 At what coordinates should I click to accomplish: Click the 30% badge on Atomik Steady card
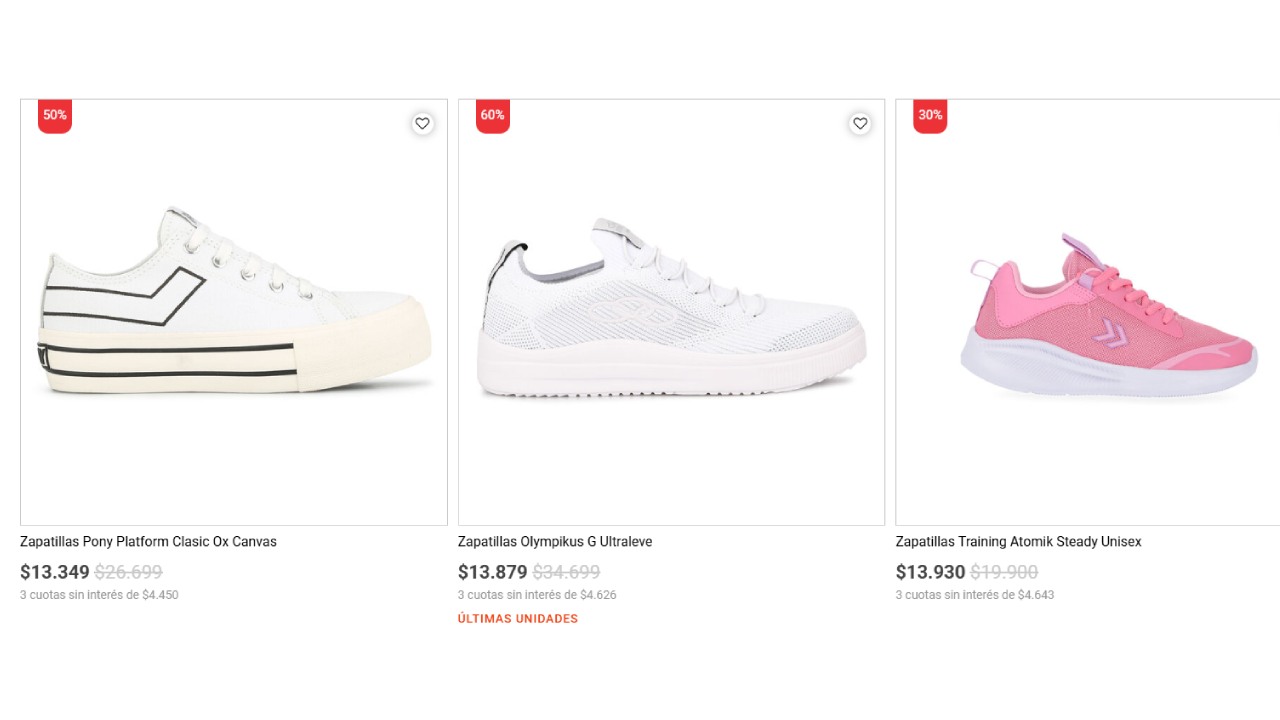[929, 115]
